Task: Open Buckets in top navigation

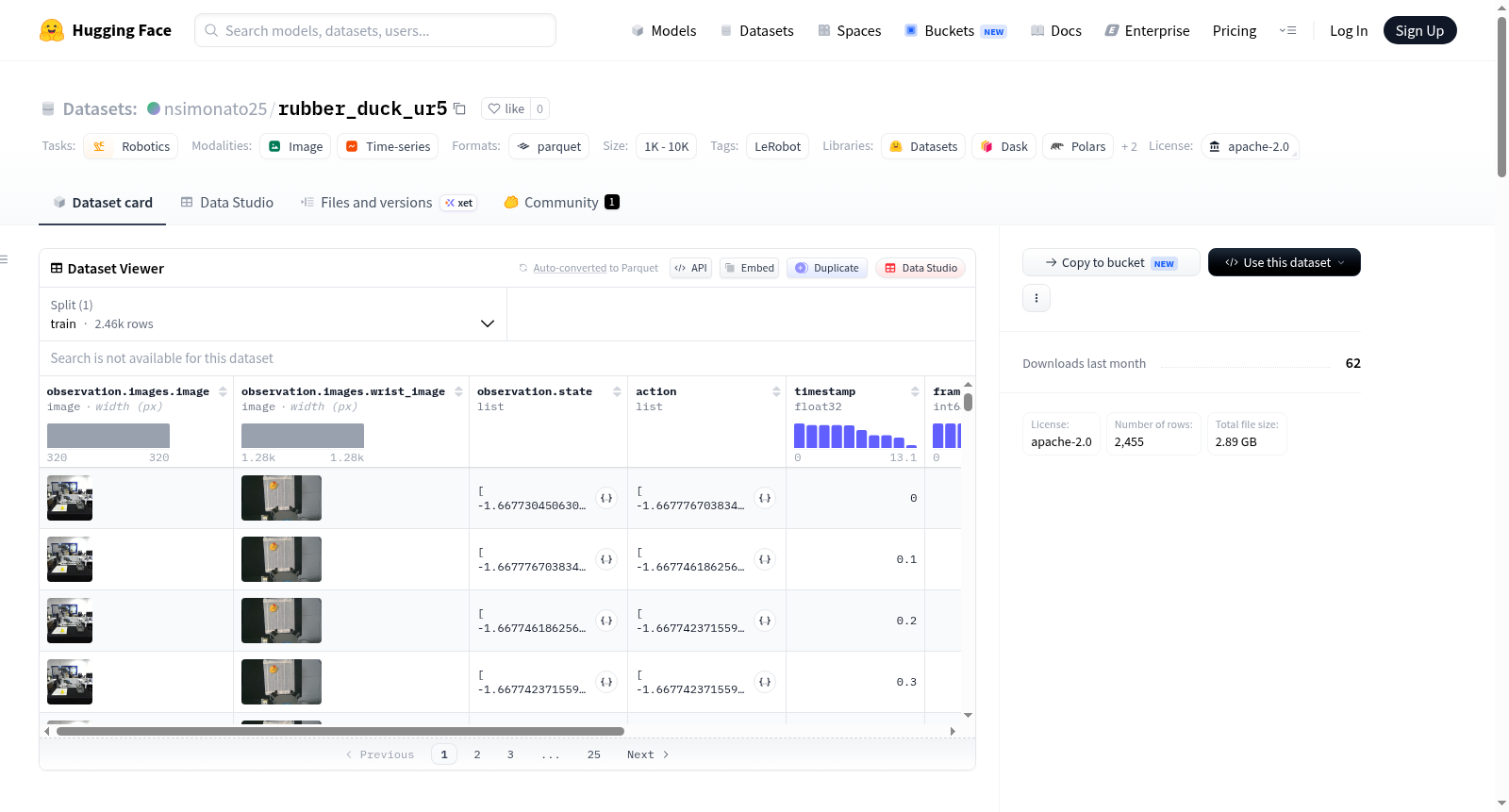Action: pyautogui.click(x=955, y=30)
